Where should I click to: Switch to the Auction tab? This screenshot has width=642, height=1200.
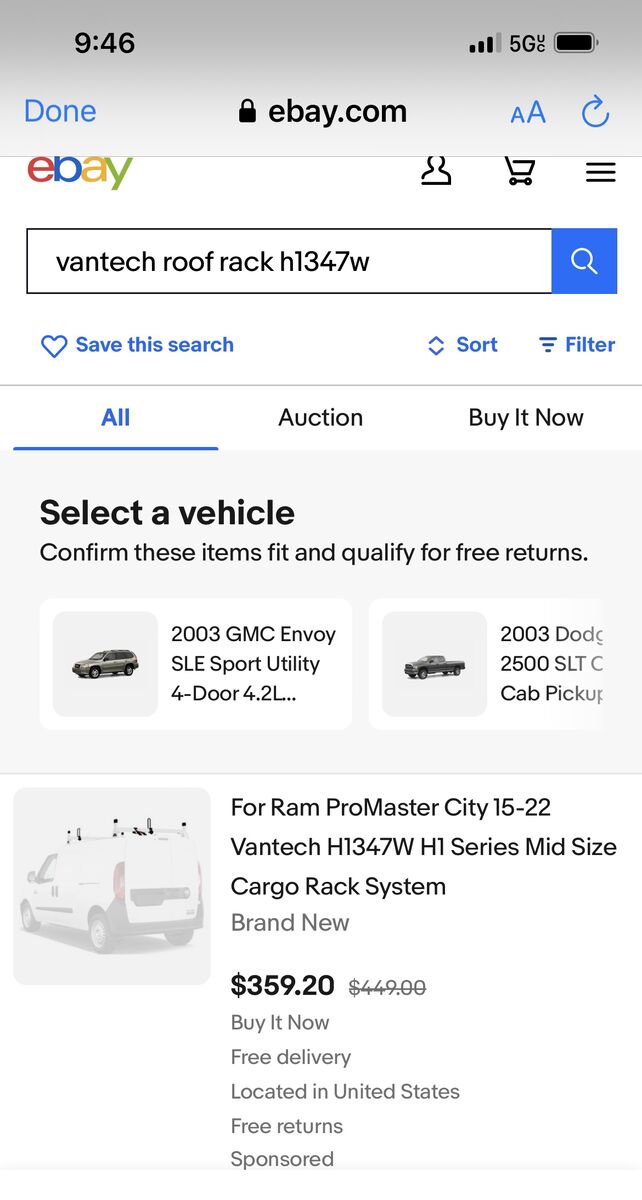320,418
